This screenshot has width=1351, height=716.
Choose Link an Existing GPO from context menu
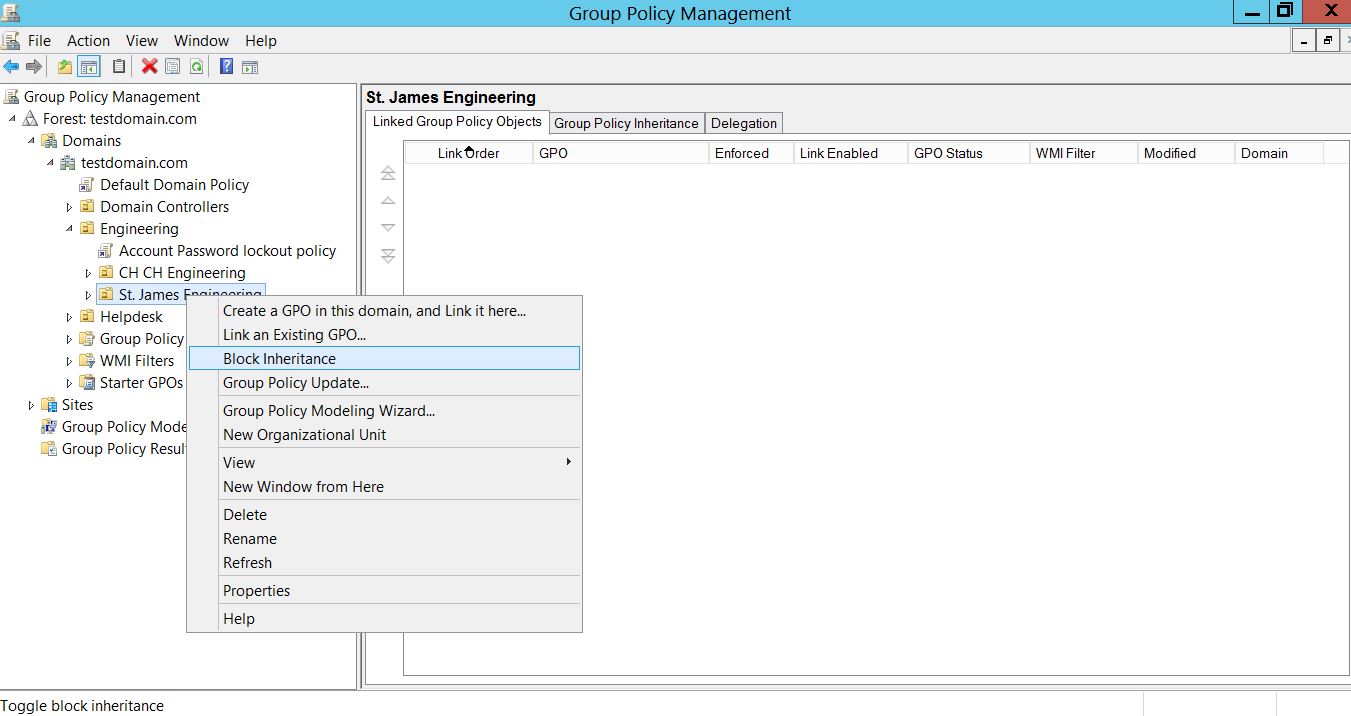[x=385, y=335]
